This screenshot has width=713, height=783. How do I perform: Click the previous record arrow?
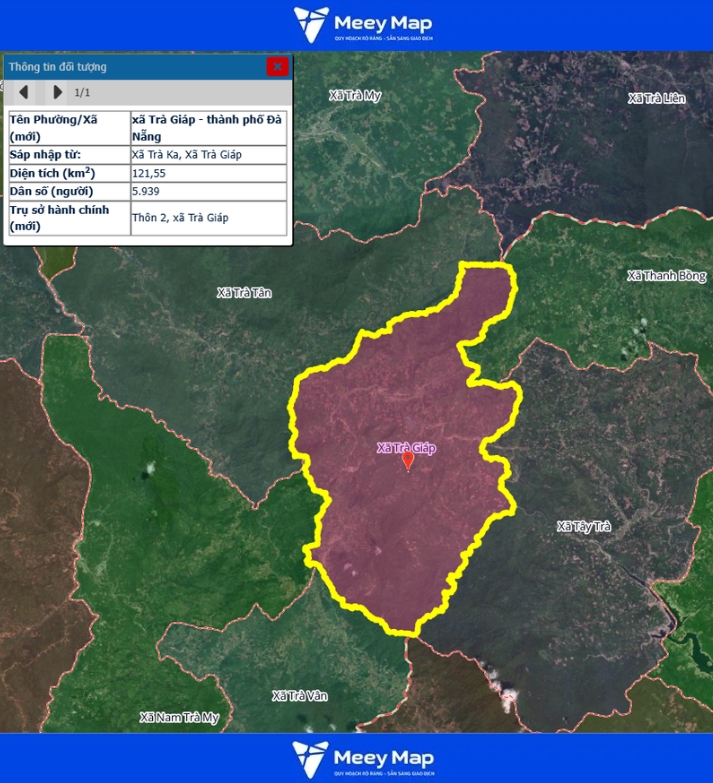[23, 92]
